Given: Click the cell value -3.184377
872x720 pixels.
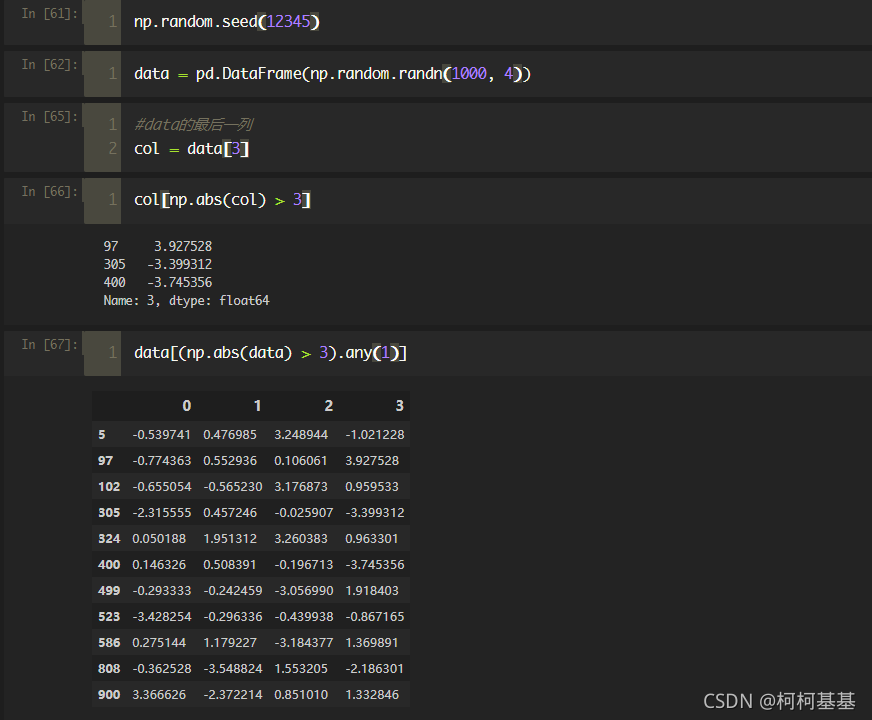Looking at the screenshot, I should (304, 643).
